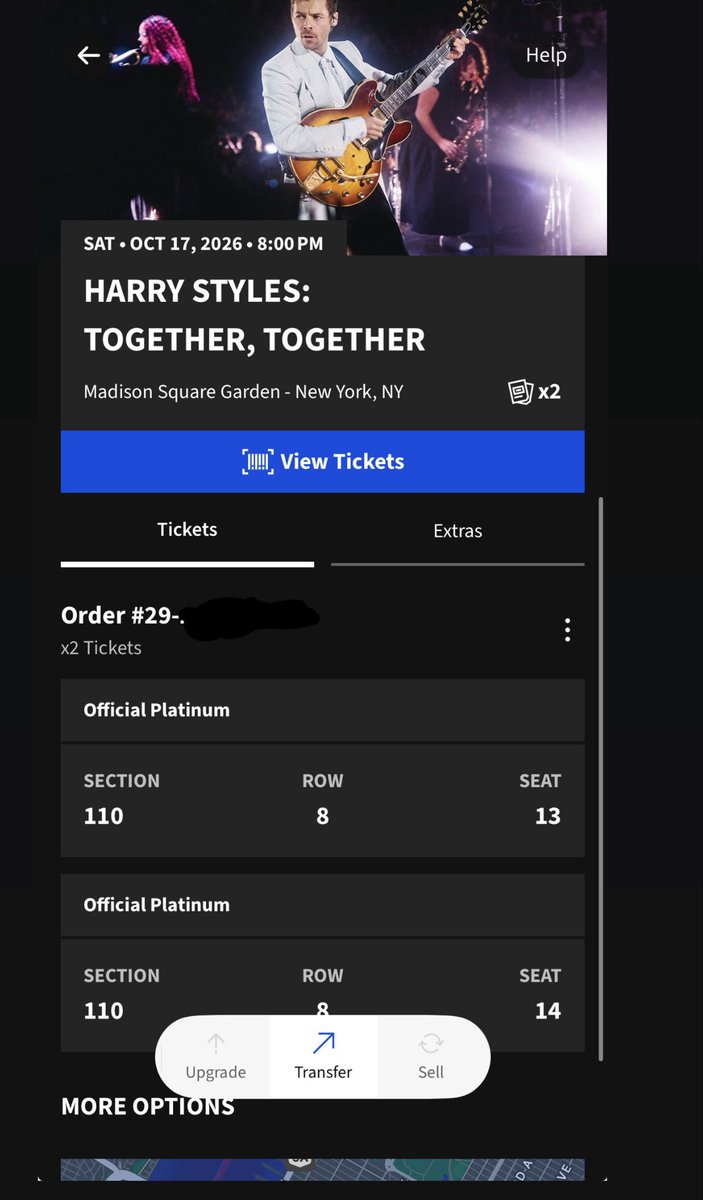Select the first Official Platinum header
703x1200 pixels.
click(x=322, y=710)
